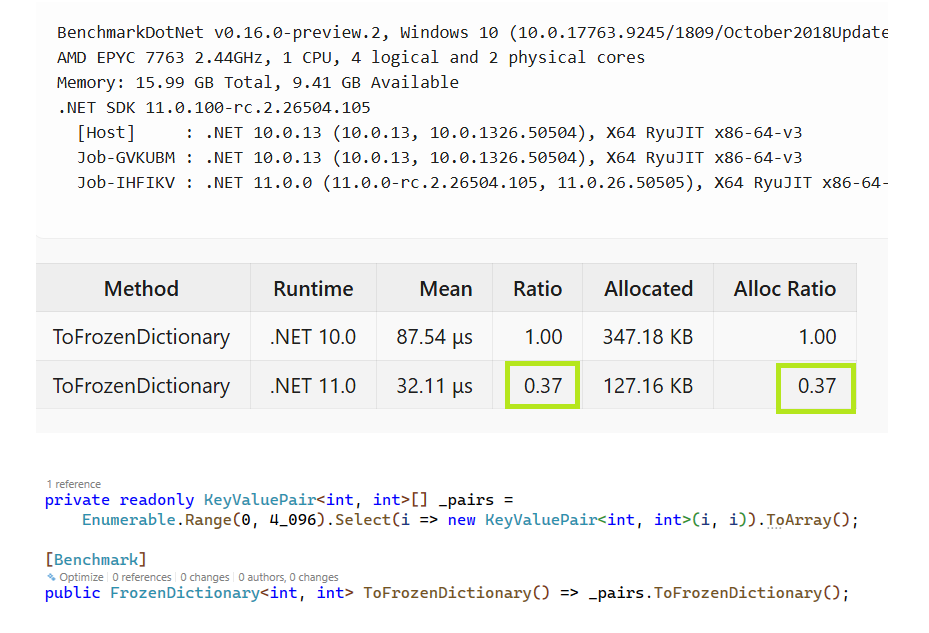Viewport: 929px width, 633px height.
Task: Click the .NET SDK 11.0.100-rc.2.26504.105 line
Action: 214,107
